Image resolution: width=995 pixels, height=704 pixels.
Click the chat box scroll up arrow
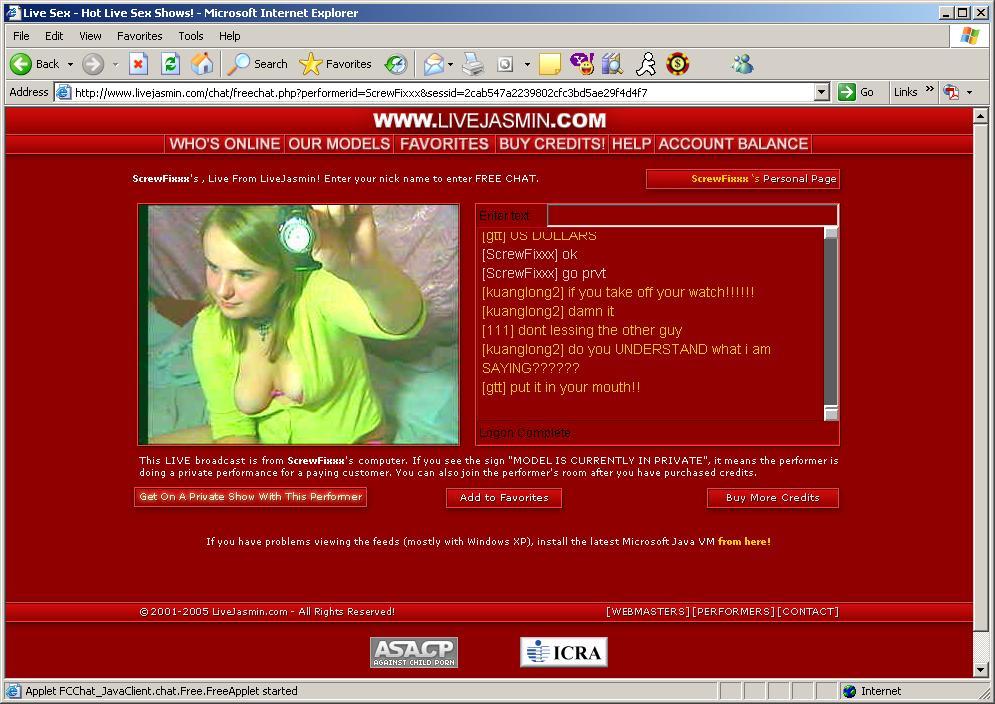point(831,233)
